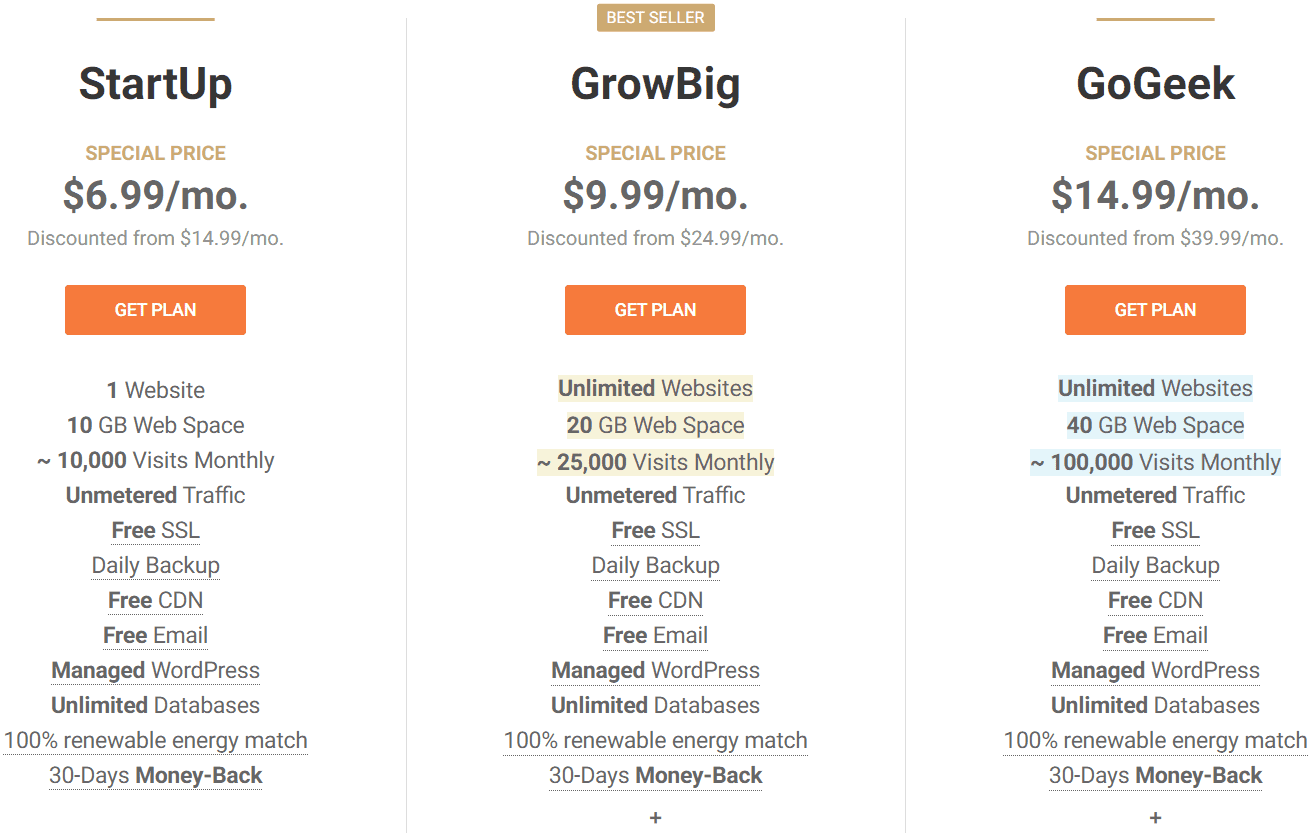The height and width of the screenshot is (833, 1310).
Task: Click StartUp's Free SSL feature
Action: [x=155, y=530]
